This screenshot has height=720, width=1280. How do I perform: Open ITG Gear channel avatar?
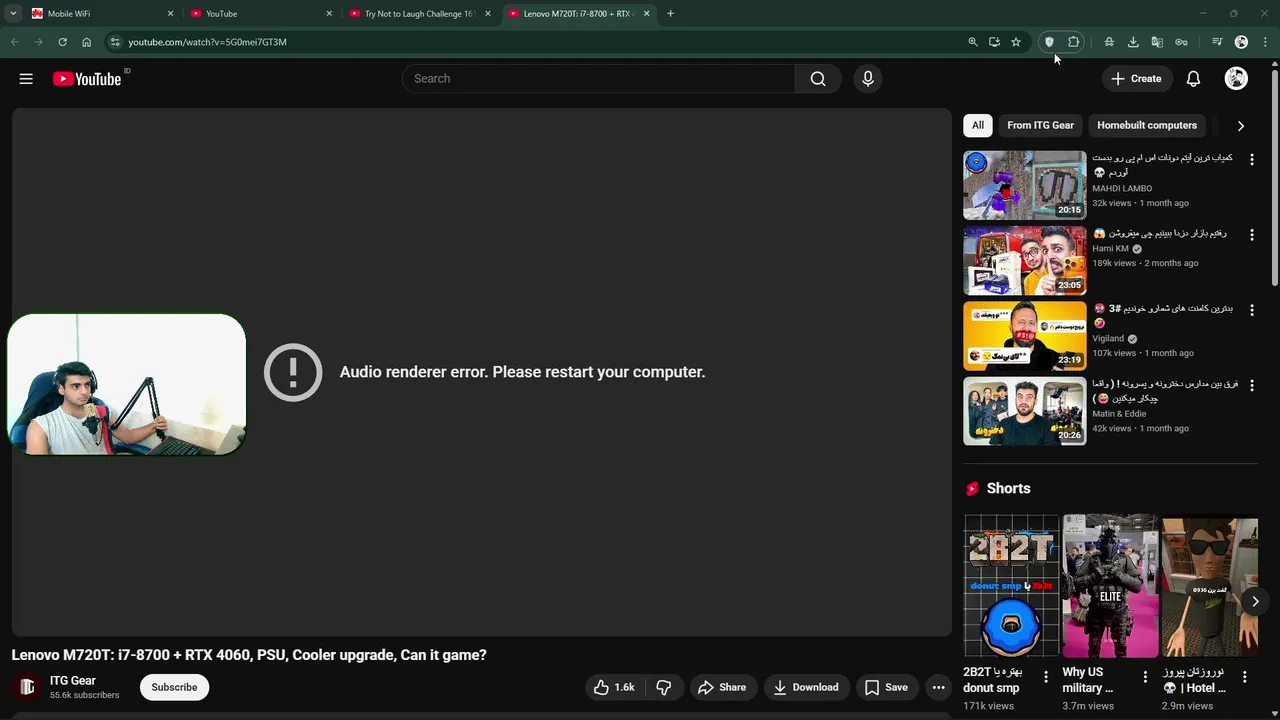pos(27,687)
